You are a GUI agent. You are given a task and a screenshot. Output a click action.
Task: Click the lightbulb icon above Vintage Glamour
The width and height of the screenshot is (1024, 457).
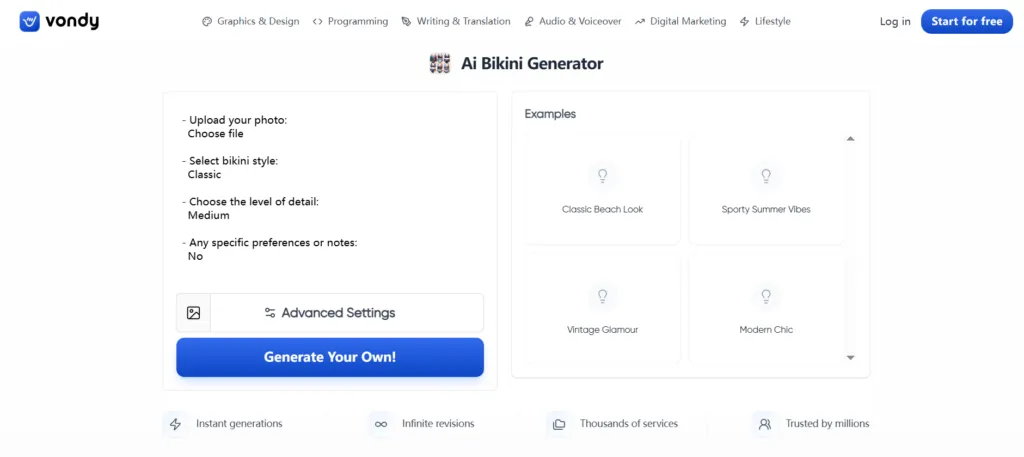tap(603, 296)
